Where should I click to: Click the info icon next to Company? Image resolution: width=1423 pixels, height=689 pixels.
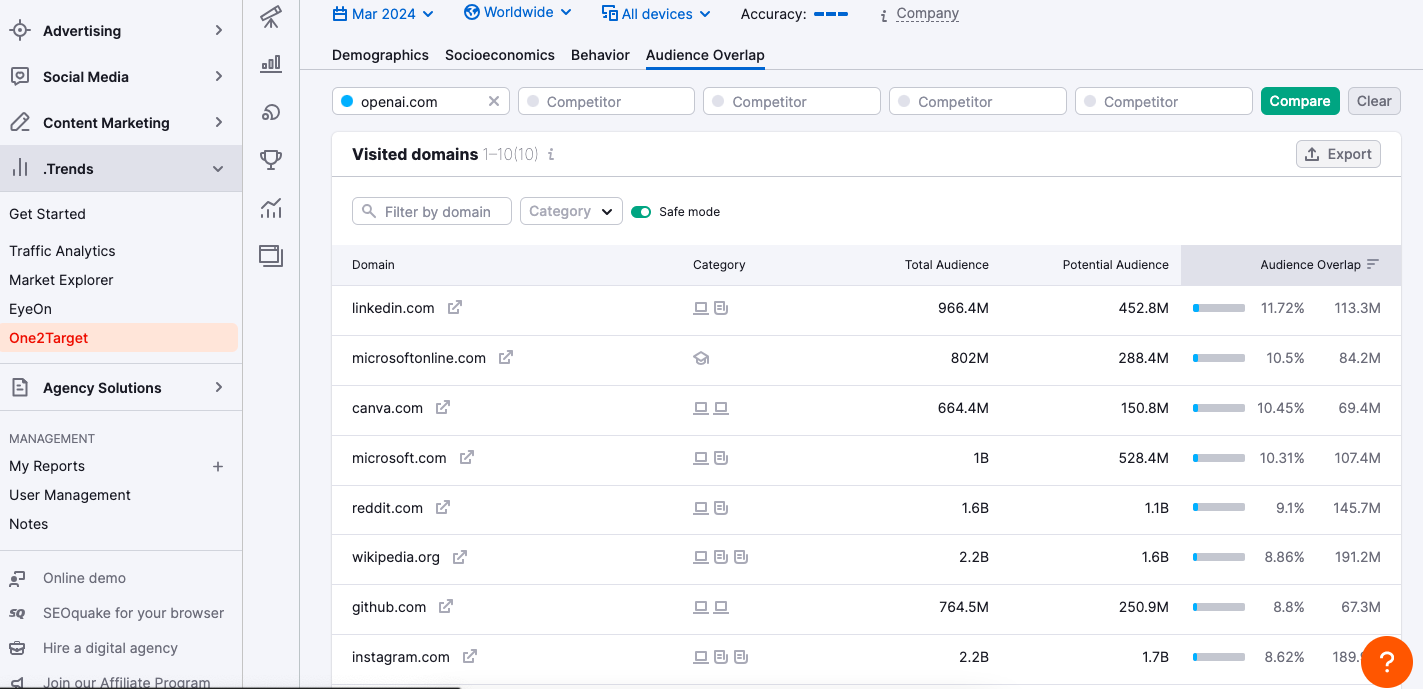click(x=883, y=15)
